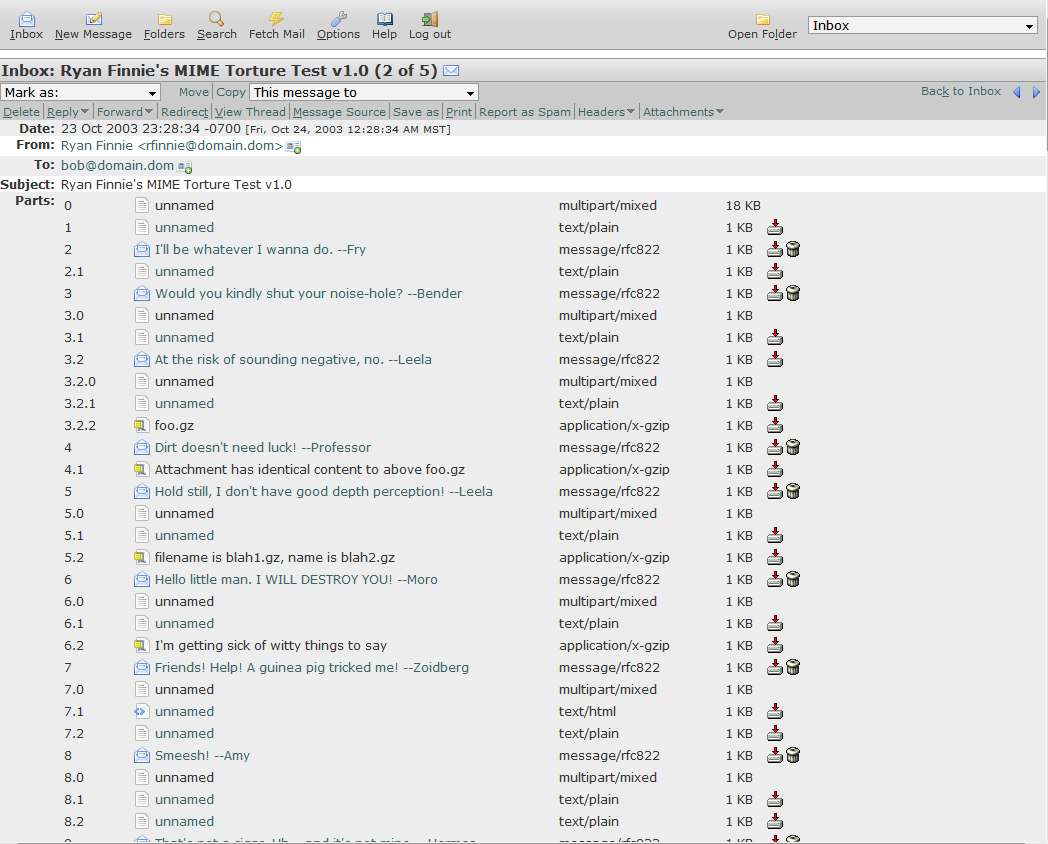Download part 5 "Hold still" message

pos(775,492)
